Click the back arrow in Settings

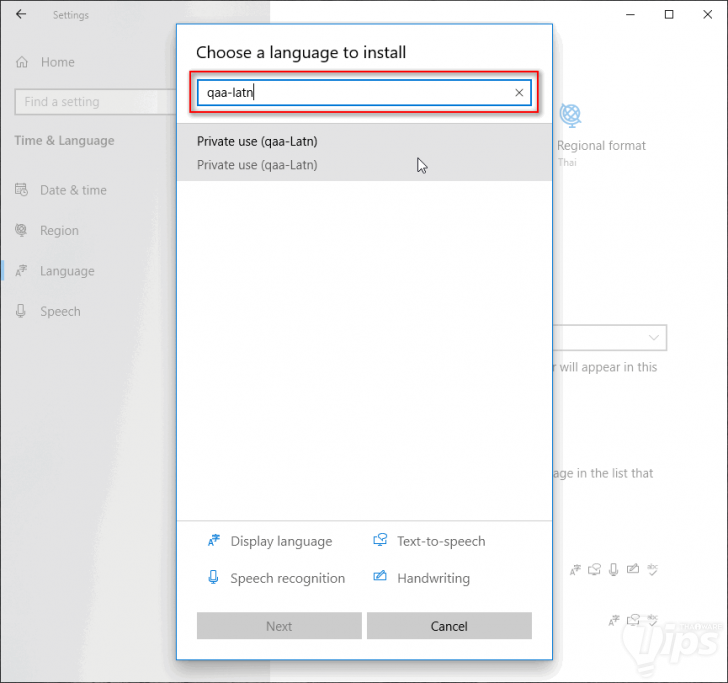tap(21, 15)
